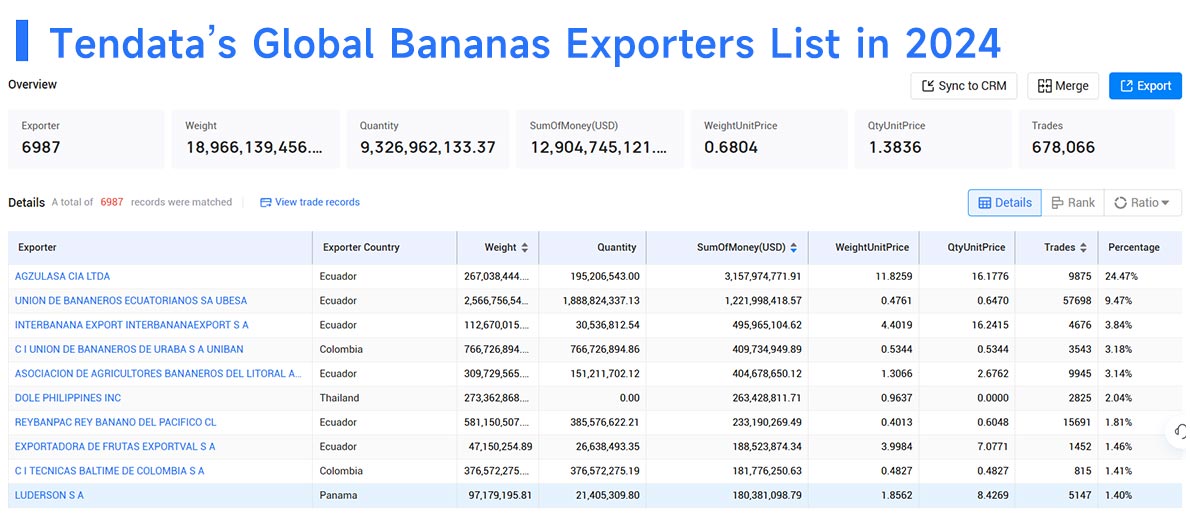Select the Exporter 6987 overview card

pyautogui.click(x=86, y=139)
